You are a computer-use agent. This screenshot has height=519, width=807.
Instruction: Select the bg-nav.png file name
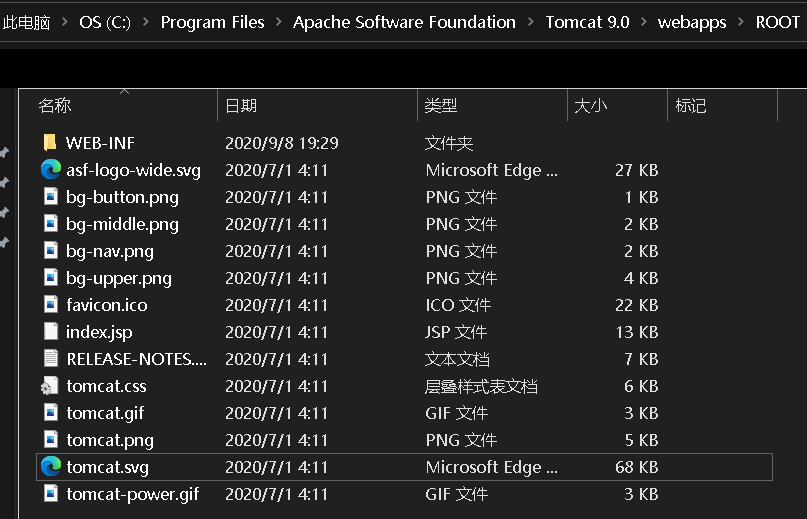[x=110, y=251]
